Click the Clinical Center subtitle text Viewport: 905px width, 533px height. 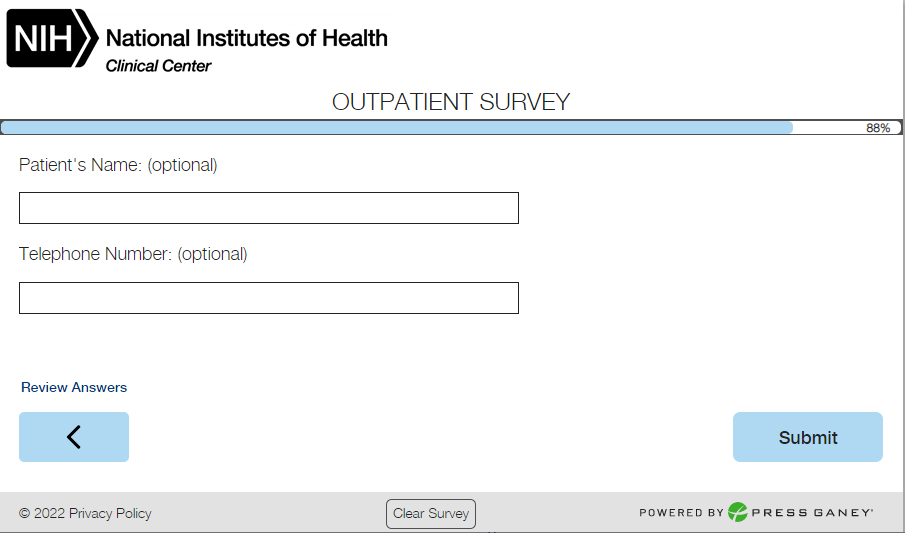click(158, 66)
